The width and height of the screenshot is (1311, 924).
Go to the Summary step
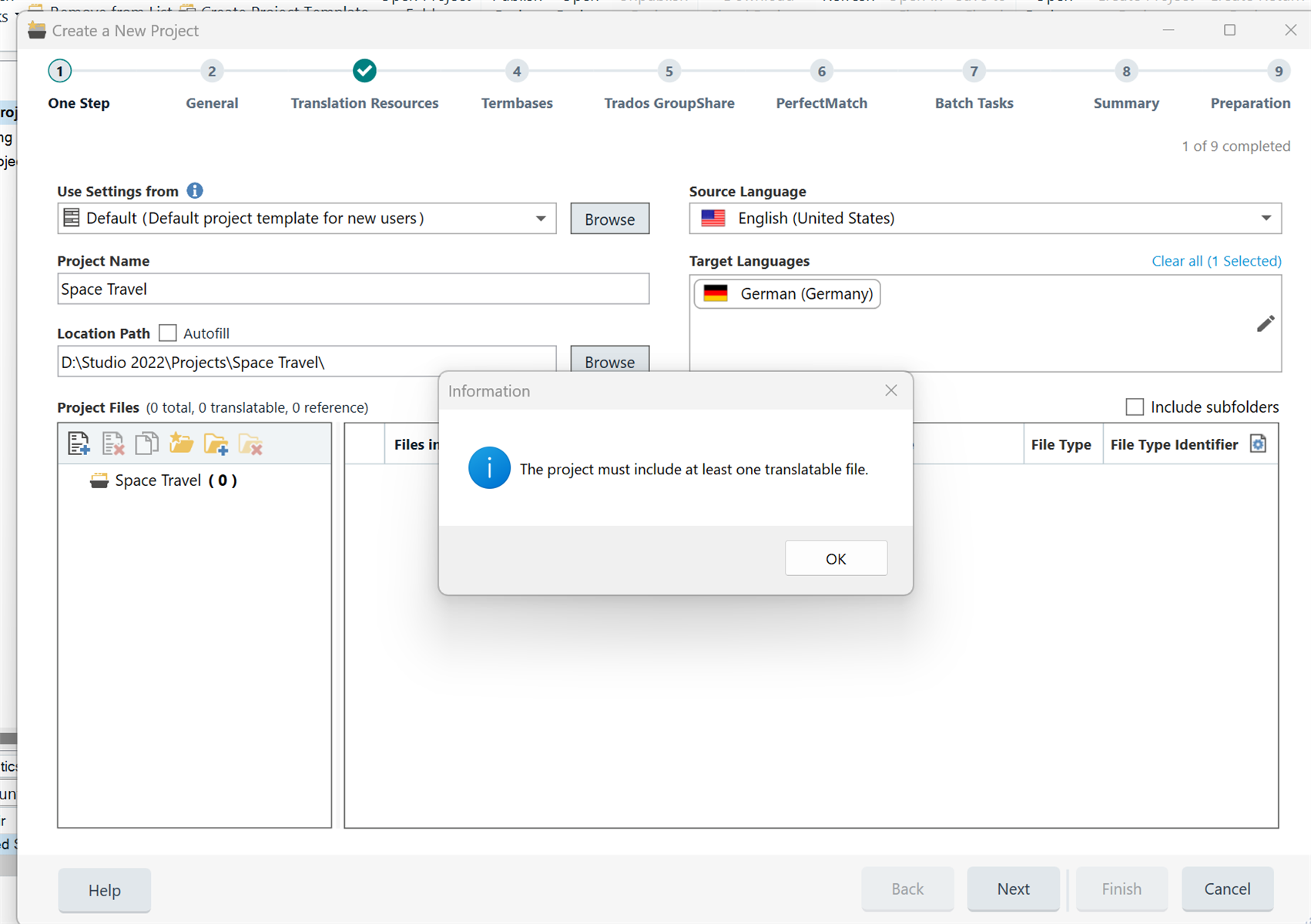(1126, 85)
